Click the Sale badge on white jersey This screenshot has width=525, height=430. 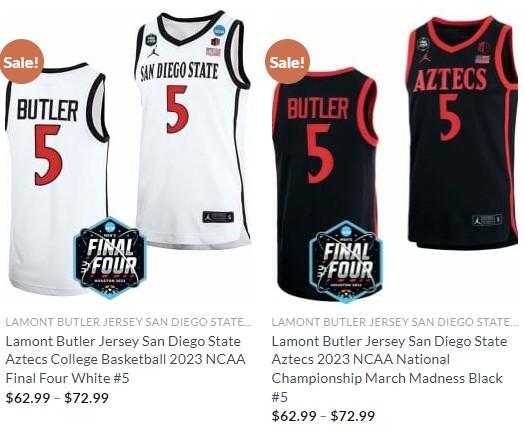(x=21, y=62)
